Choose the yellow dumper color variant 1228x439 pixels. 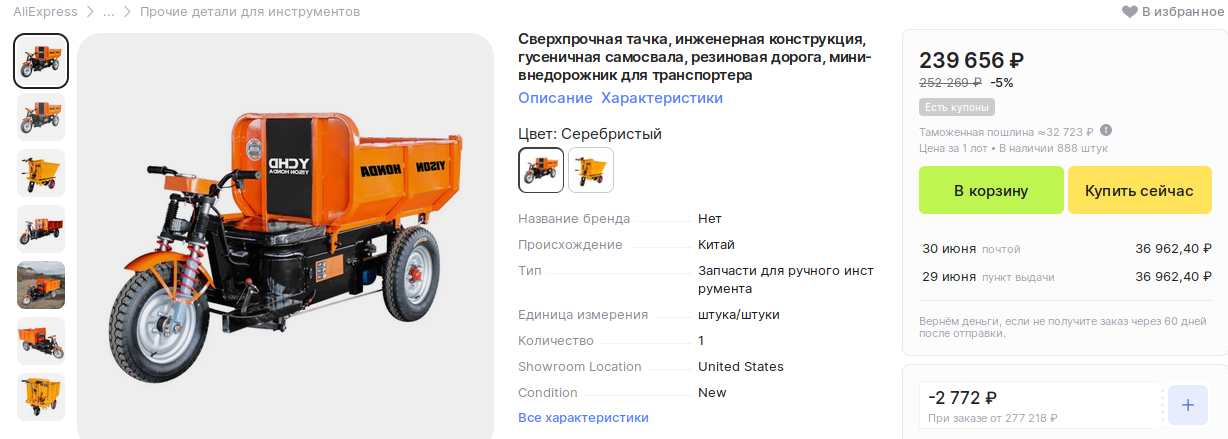(591, 170)
